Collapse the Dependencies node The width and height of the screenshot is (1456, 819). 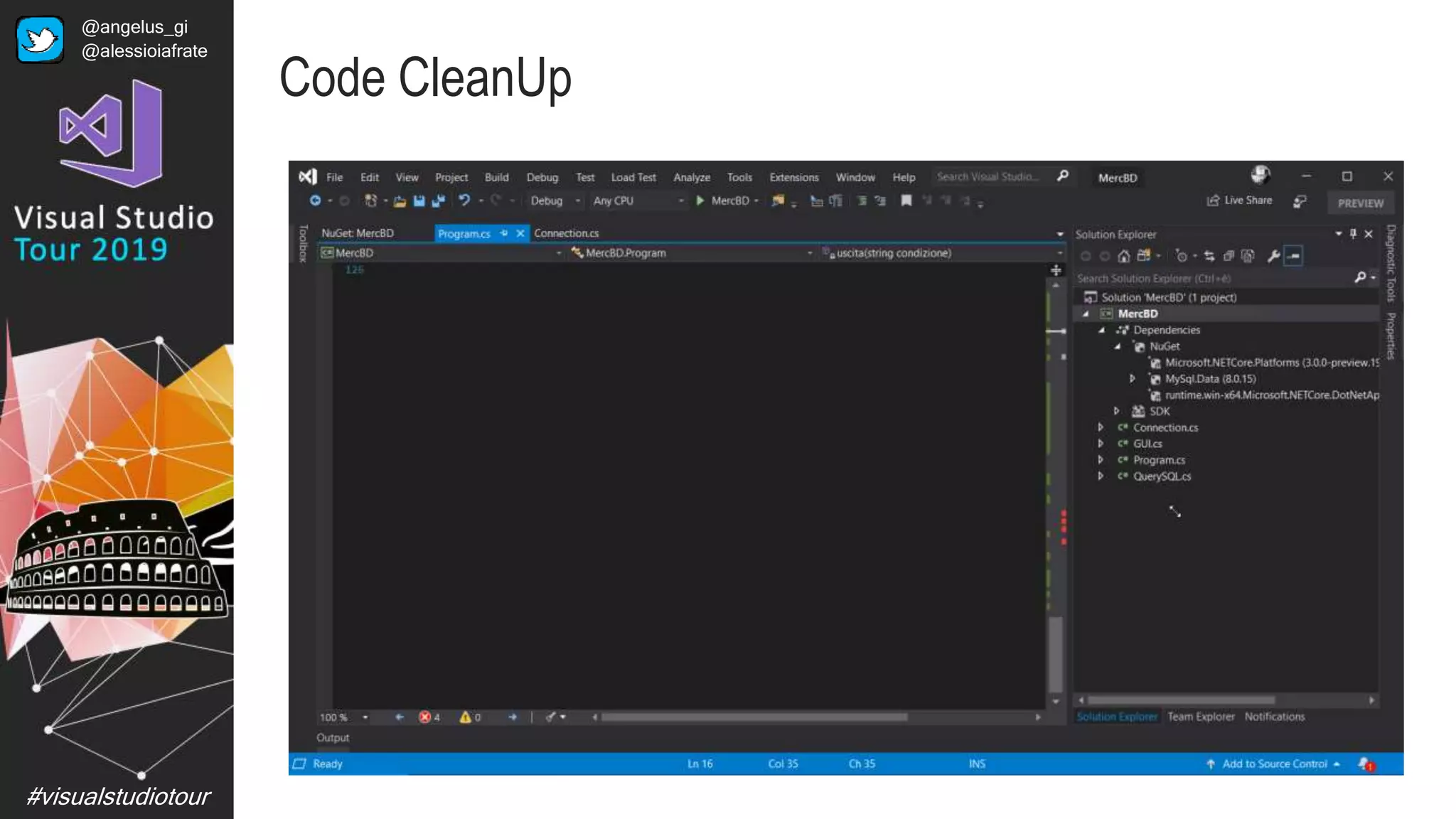tap(1101, 330)
